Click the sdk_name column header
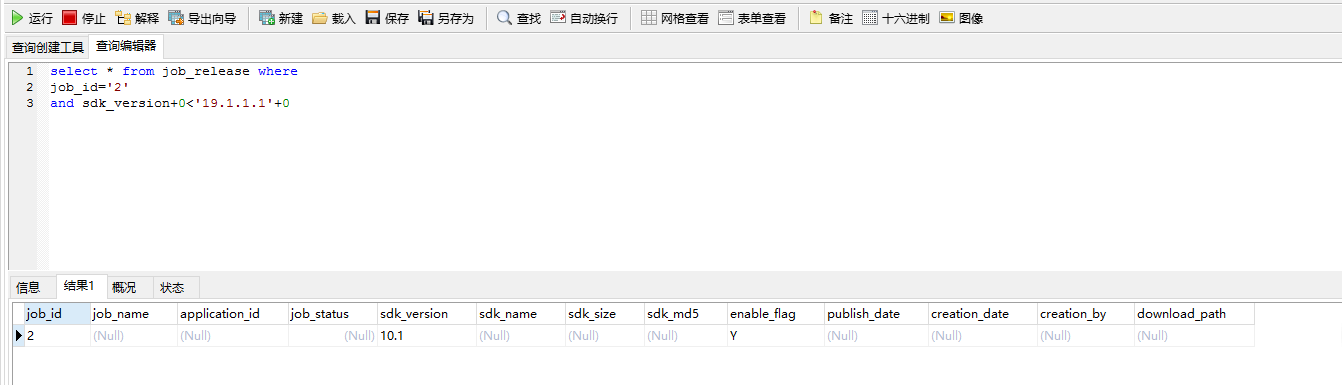Screen dimensions: 1342x385 click(x=521, y=314)
